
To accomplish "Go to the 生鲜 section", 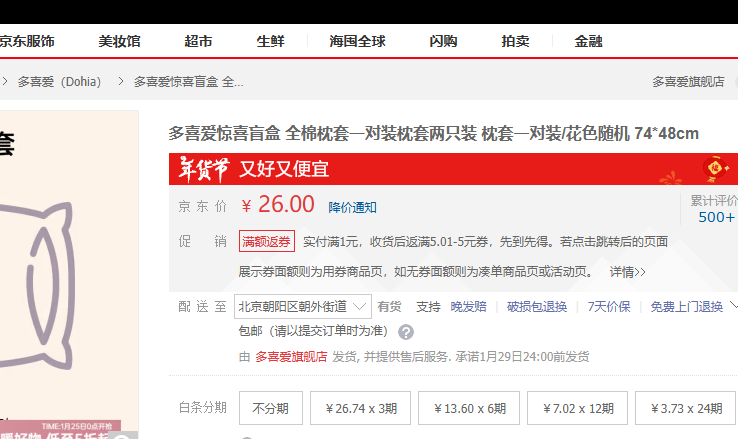I will click(271, 41).
